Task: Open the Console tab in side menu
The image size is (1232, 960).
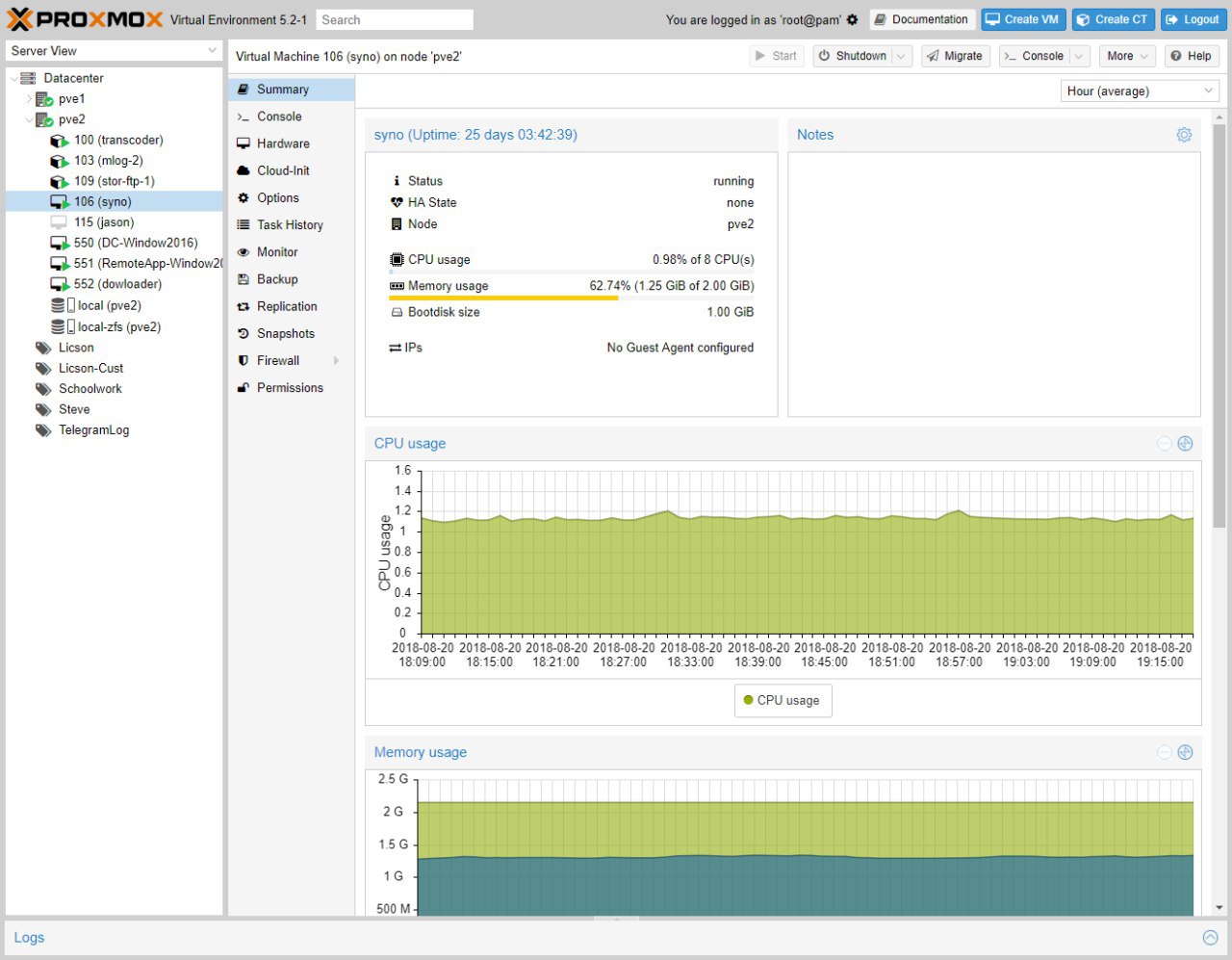Action: tap(292, 117)
